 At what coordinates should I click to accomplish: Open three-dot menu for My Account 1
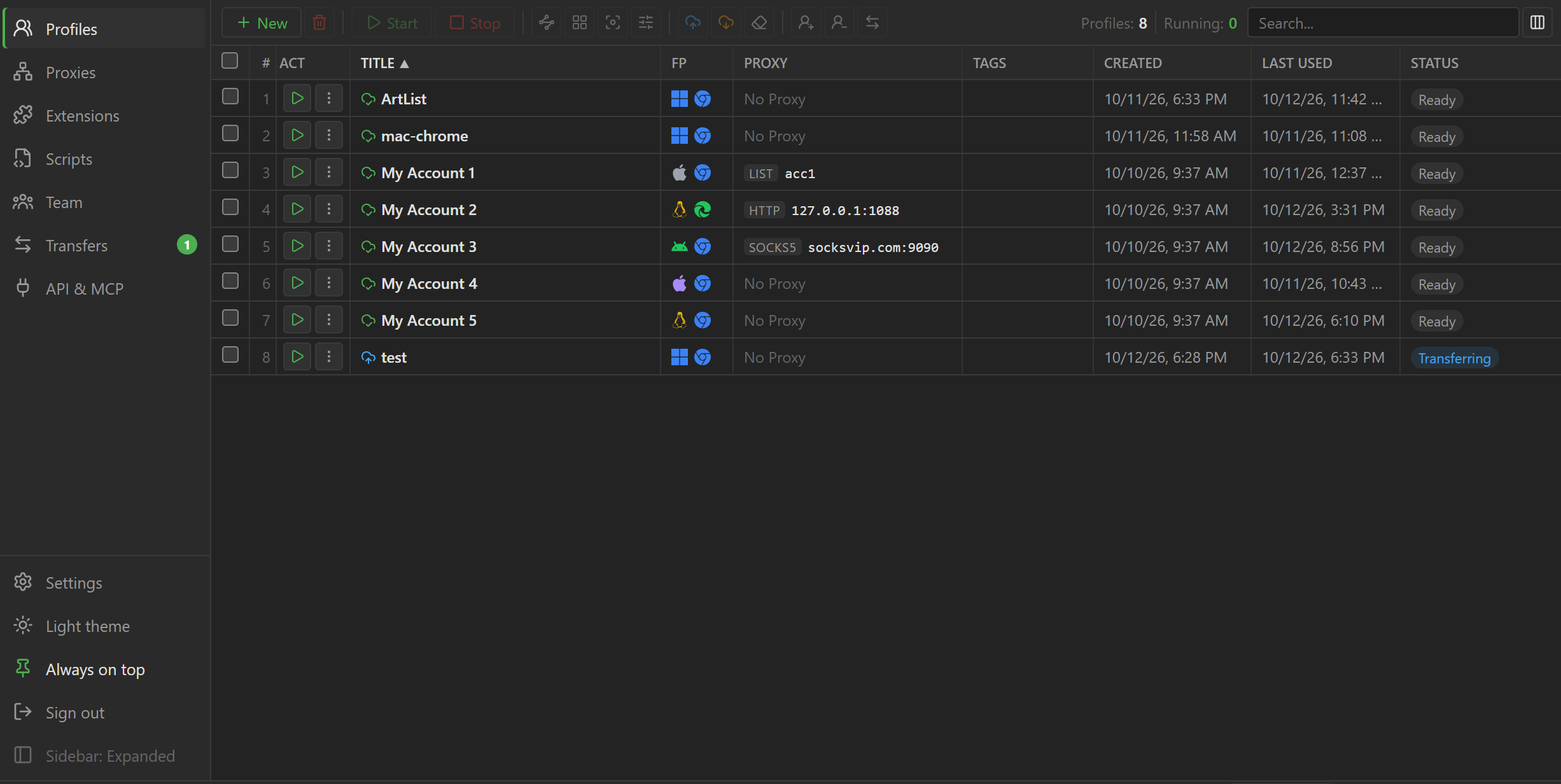tap(329, 172)
